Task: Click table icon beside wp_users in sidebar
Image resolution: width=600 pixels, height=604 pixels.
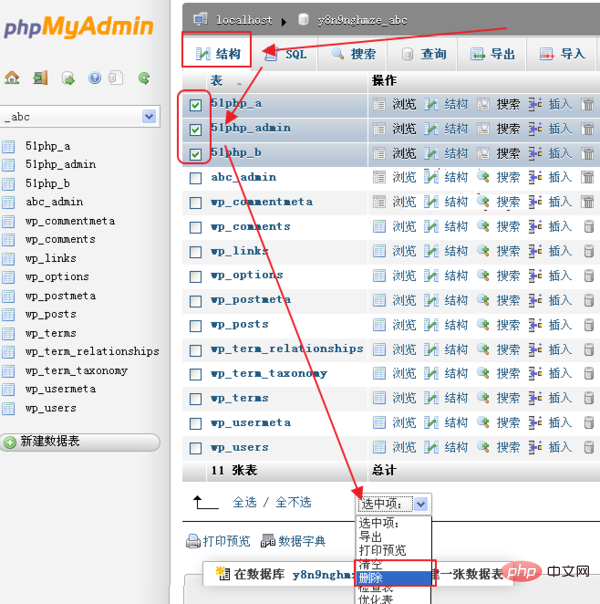Action: [x=8, y=408]
